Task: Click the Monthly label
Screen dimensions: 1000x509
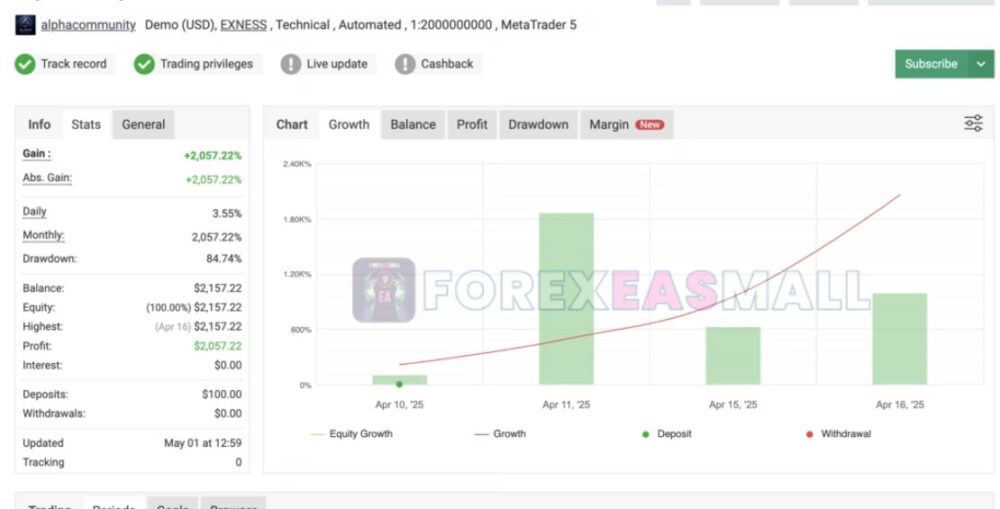Action: 43,235
